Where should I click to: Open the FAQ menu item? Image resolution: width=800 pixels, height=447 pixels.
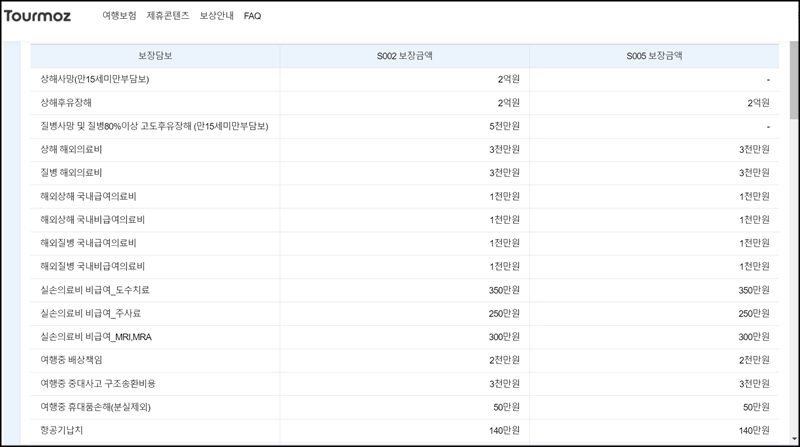[x=252, y=16]
